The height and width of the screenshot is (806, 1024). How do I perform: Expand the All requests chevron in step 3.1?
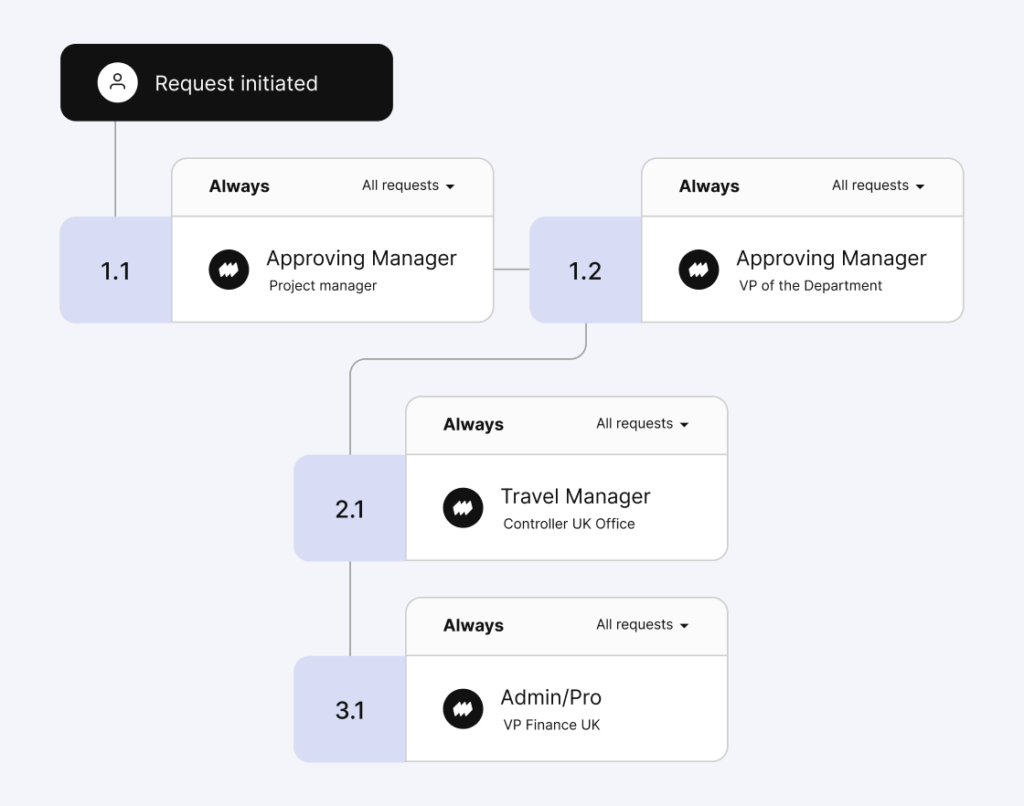click(x=641, y=624)
